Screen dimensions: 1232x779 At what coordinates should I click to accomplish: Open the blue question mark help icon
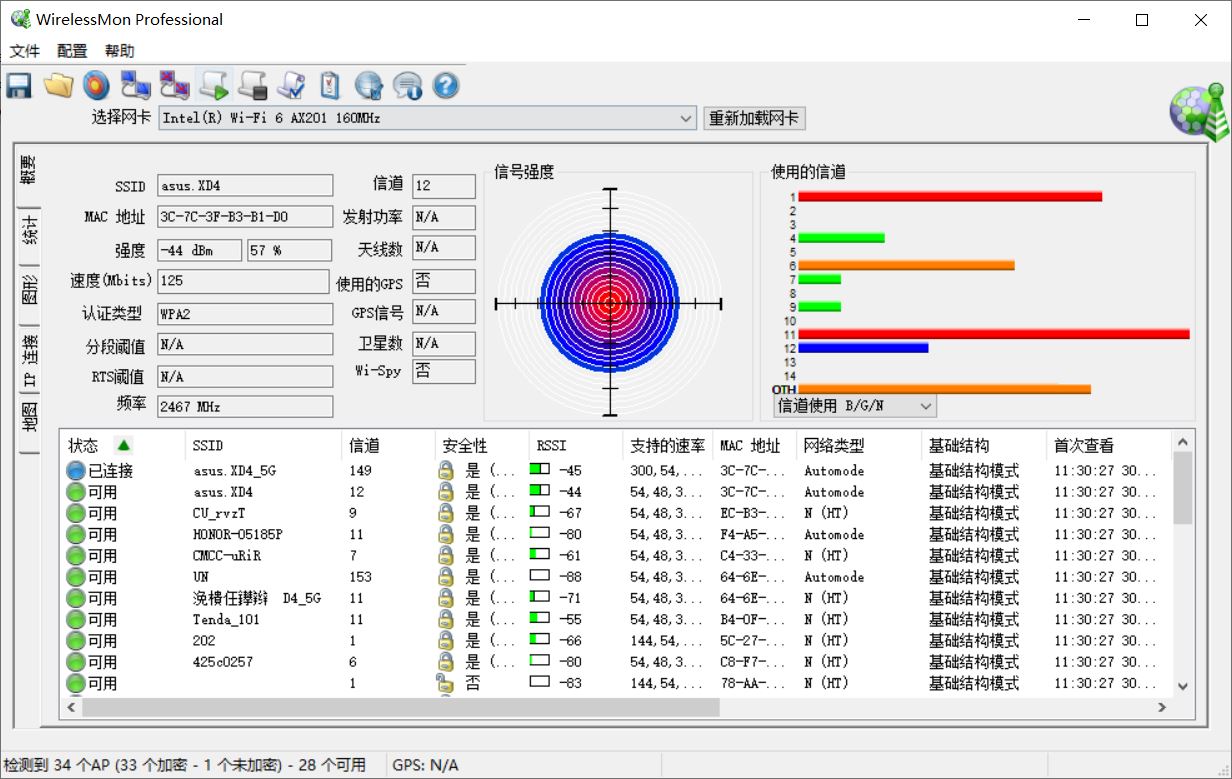[446, 86]
